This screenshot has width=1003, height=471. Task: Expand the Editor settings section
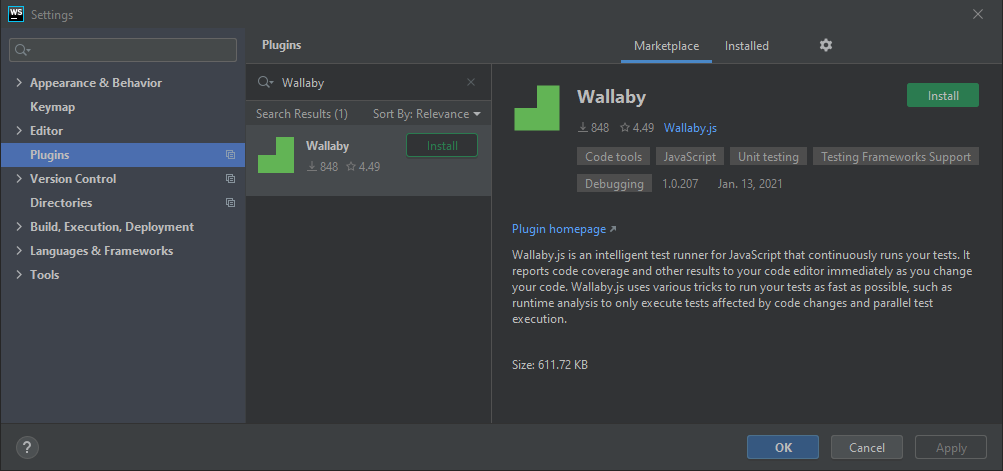coord(19,131)
